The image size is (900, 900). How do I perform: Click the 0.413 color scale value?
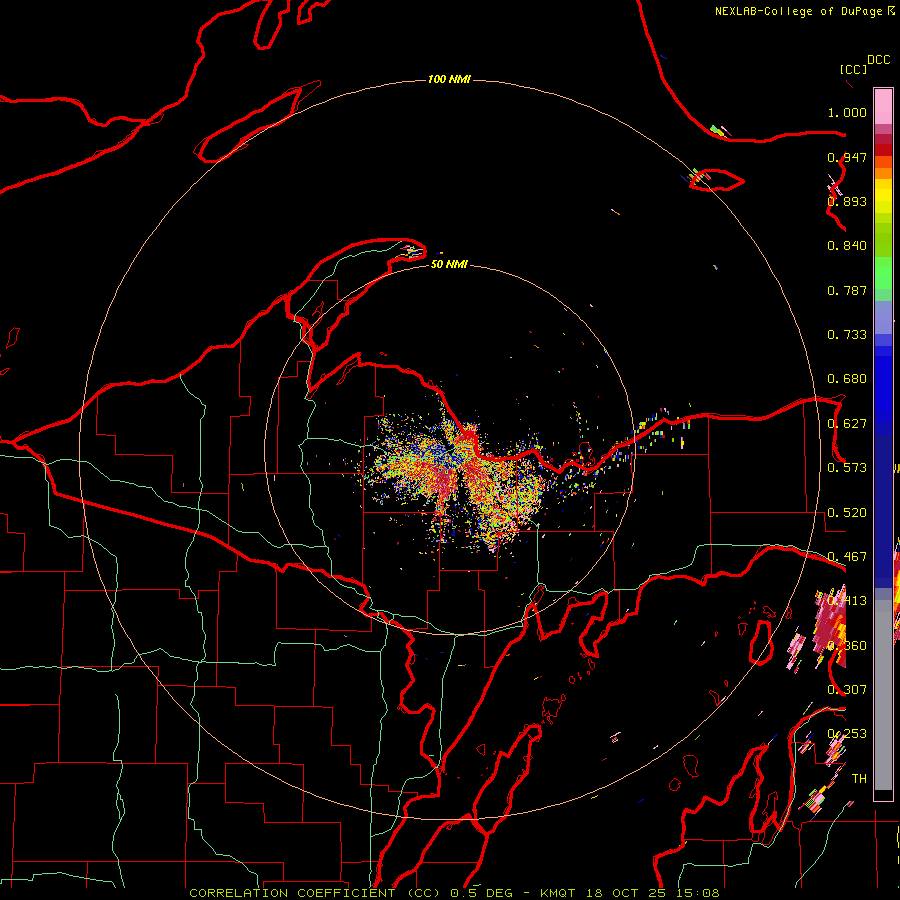[x=847, y=601]
